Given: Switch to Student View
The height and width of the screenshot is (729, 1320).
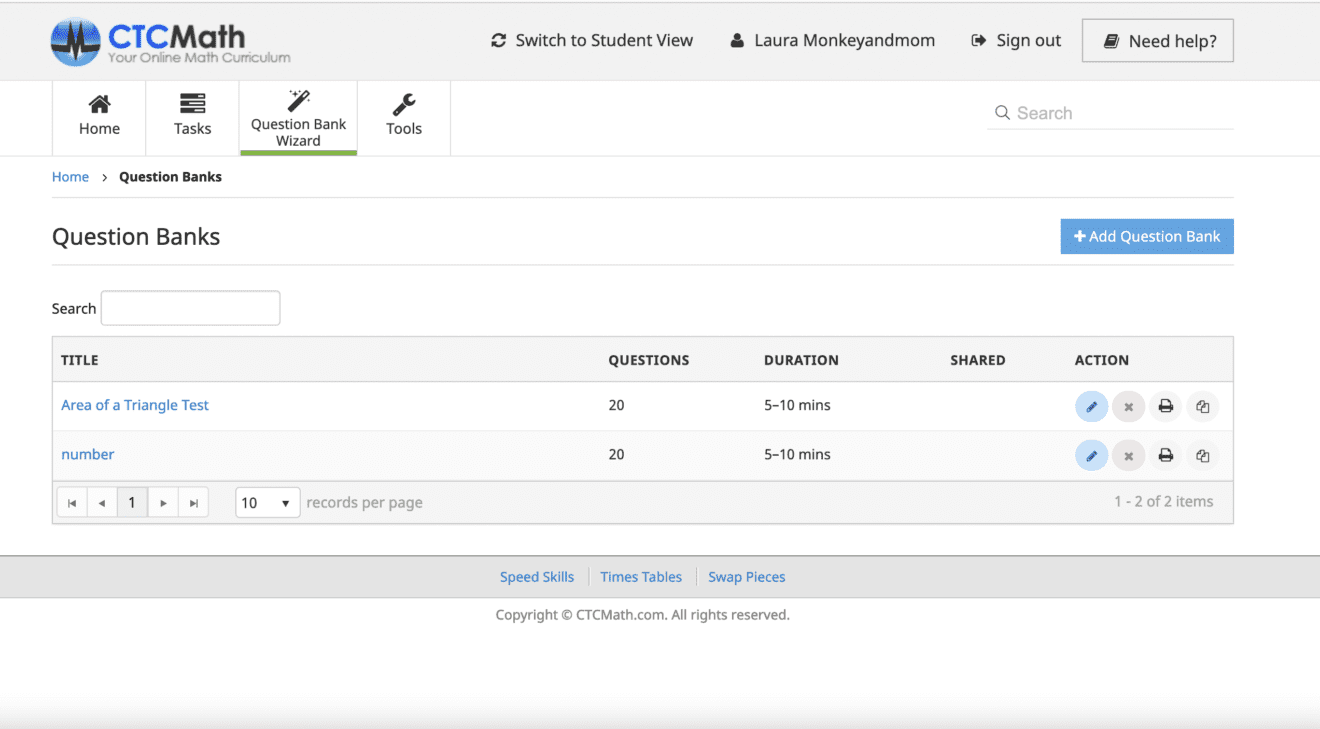Looking at the screenshot, I should (x=592, y=41).
